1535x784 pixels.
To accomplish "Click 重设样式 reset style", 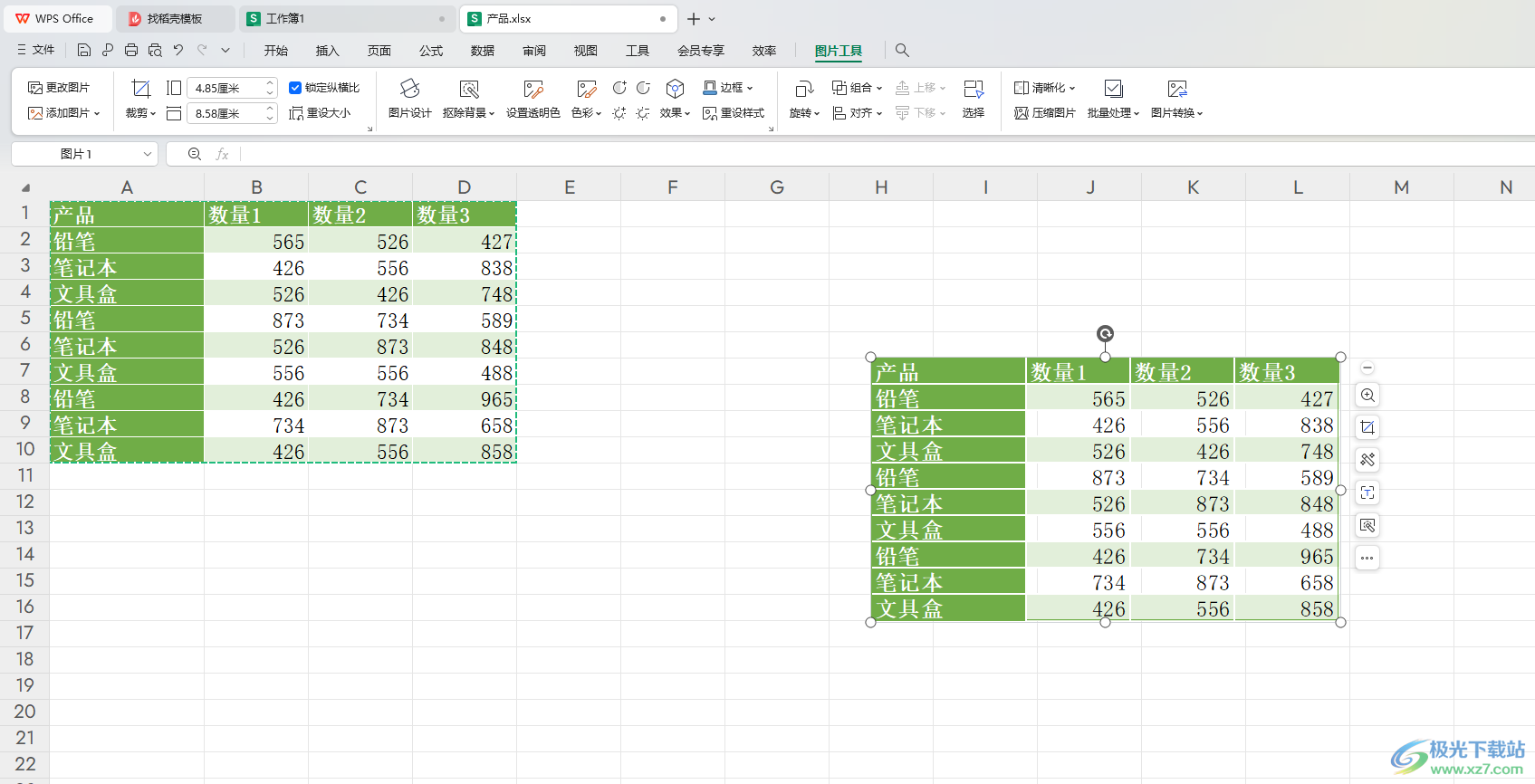I will click(734, 113).
